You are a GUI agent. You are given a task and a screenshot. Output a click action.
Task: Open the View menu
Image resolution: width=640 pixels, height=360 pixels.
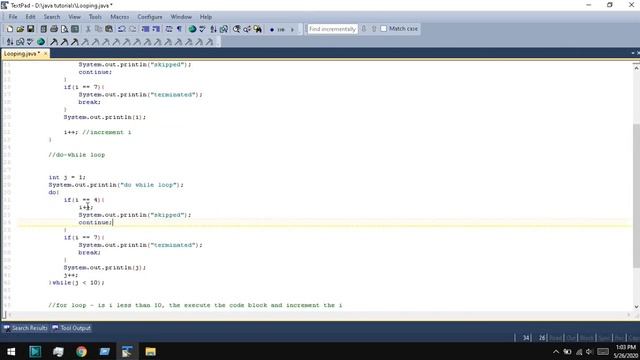[74, 17]
